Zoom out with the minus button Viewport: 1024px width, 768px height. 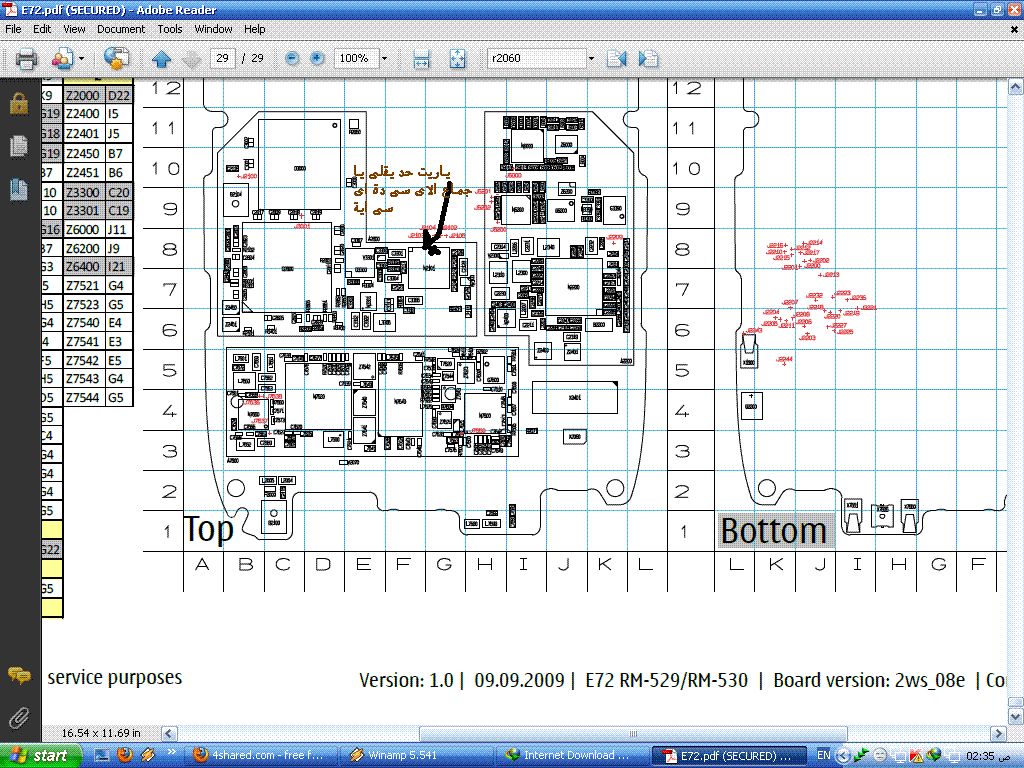pos(293,58)
